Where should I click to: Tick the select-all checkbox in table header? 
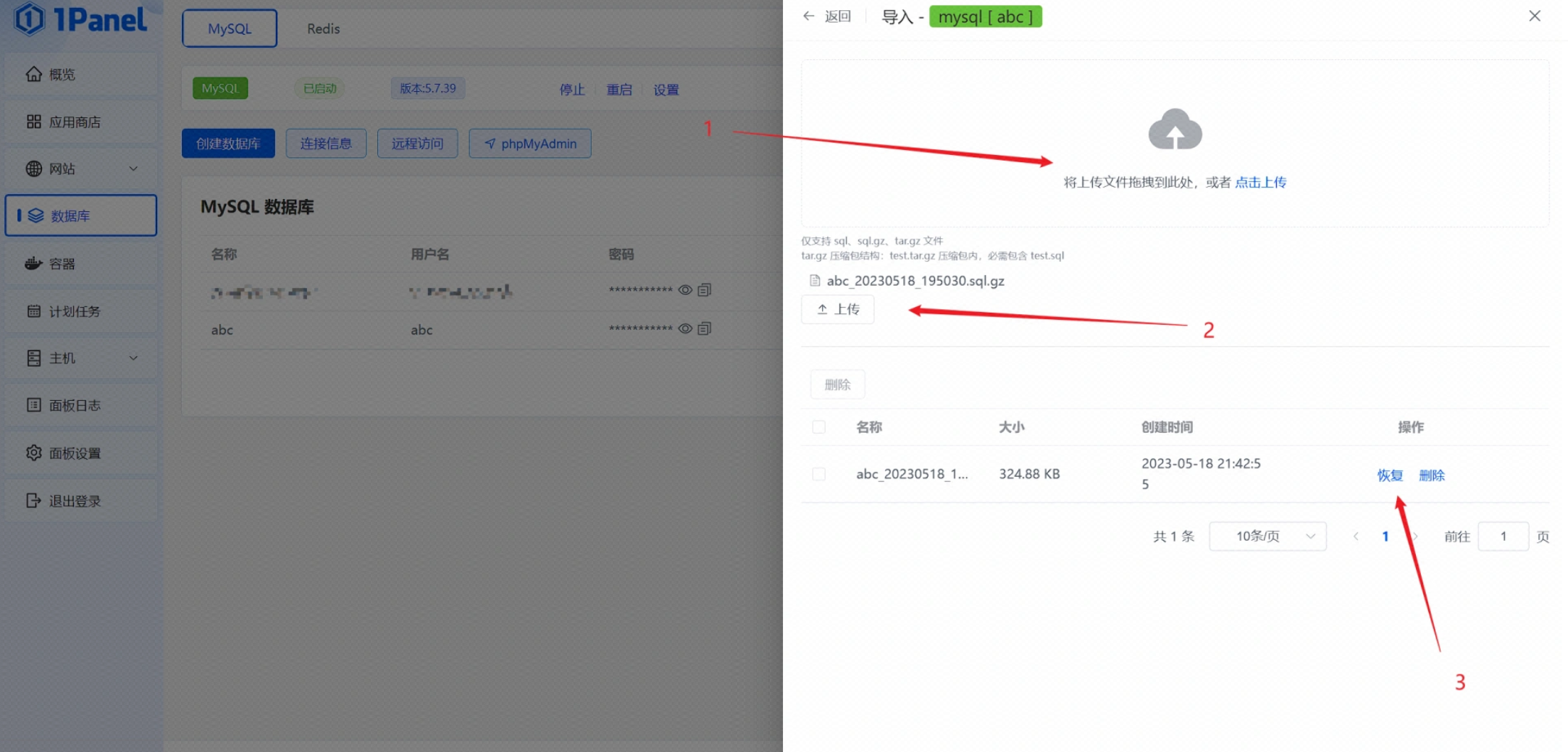click(819, 427)
